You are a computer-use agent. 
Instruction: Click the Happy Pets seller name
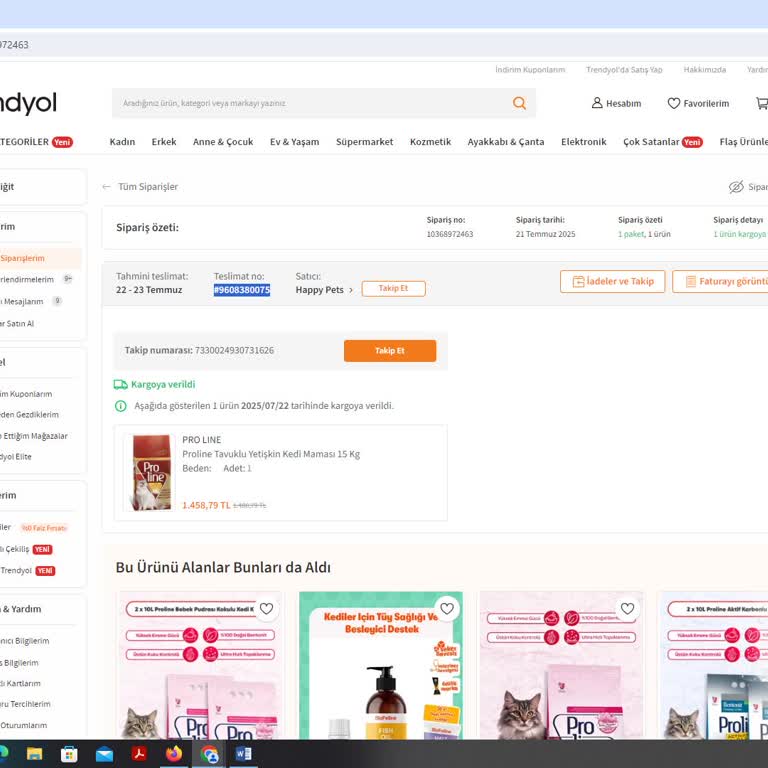tap(319, 290)
